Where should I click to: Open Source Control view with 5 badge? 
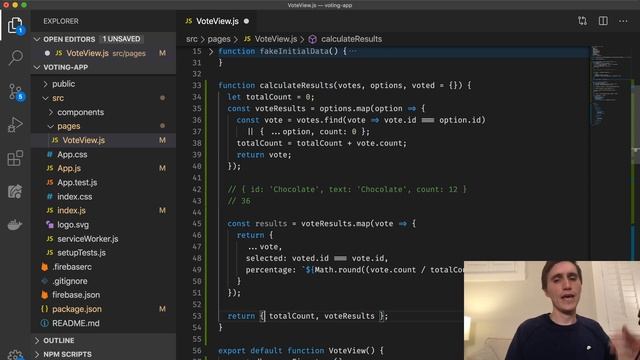coord(16,92)
